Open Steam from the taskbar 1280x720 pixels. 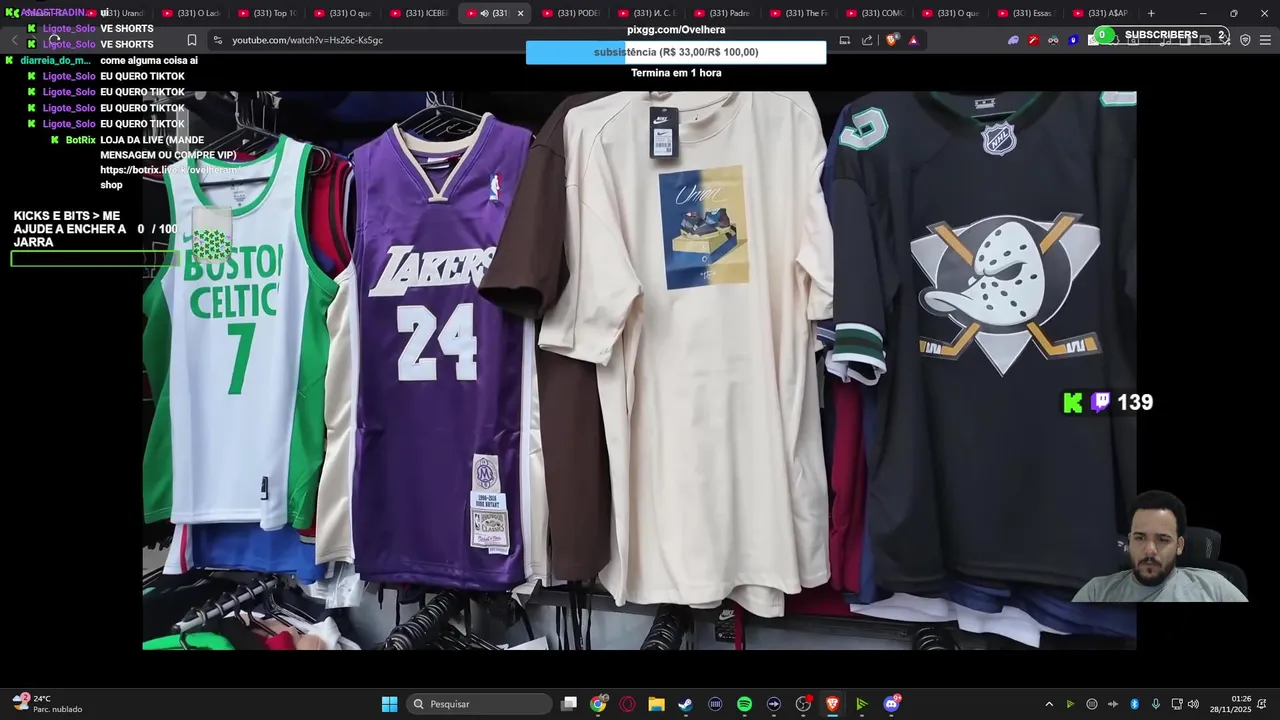pyautogui.click(x=685, y=704)
